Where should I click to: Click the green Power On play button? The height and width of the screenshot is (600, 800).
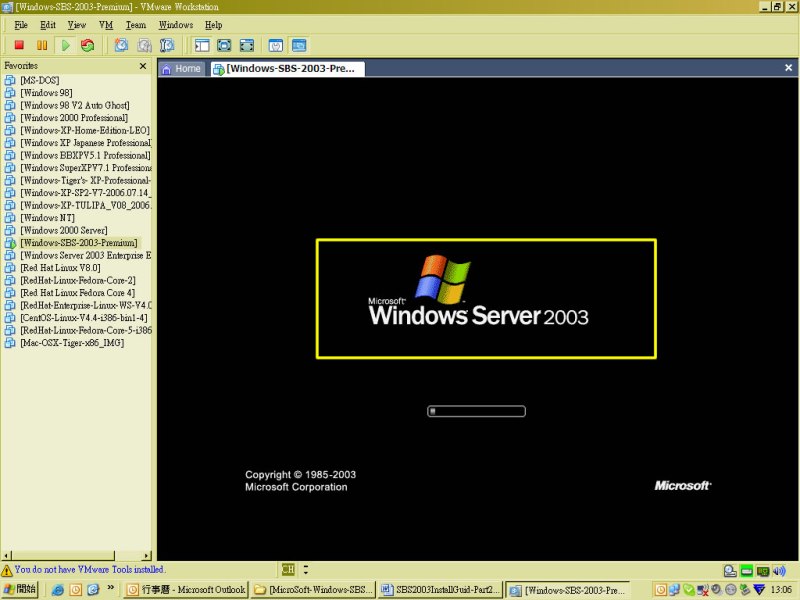[x=65, y=45]
